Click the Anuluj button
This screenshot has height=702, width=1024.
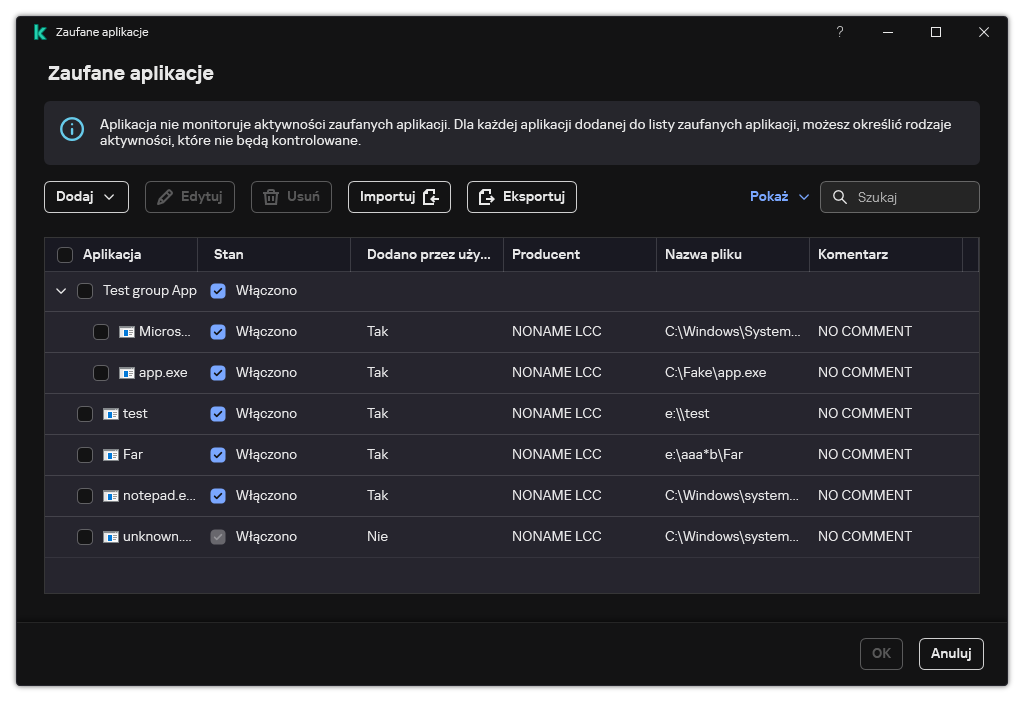pos(950,653)
